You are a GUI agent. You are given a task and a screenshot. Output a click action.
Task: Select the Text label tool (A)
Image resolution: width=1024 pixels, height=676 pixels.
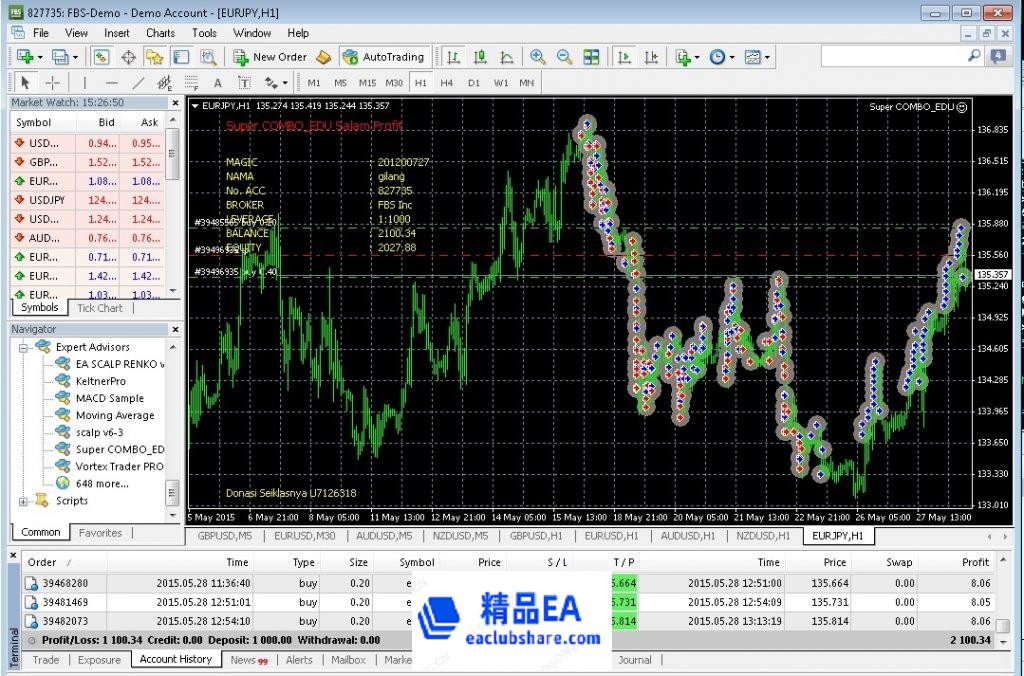[x=217, y=83]
